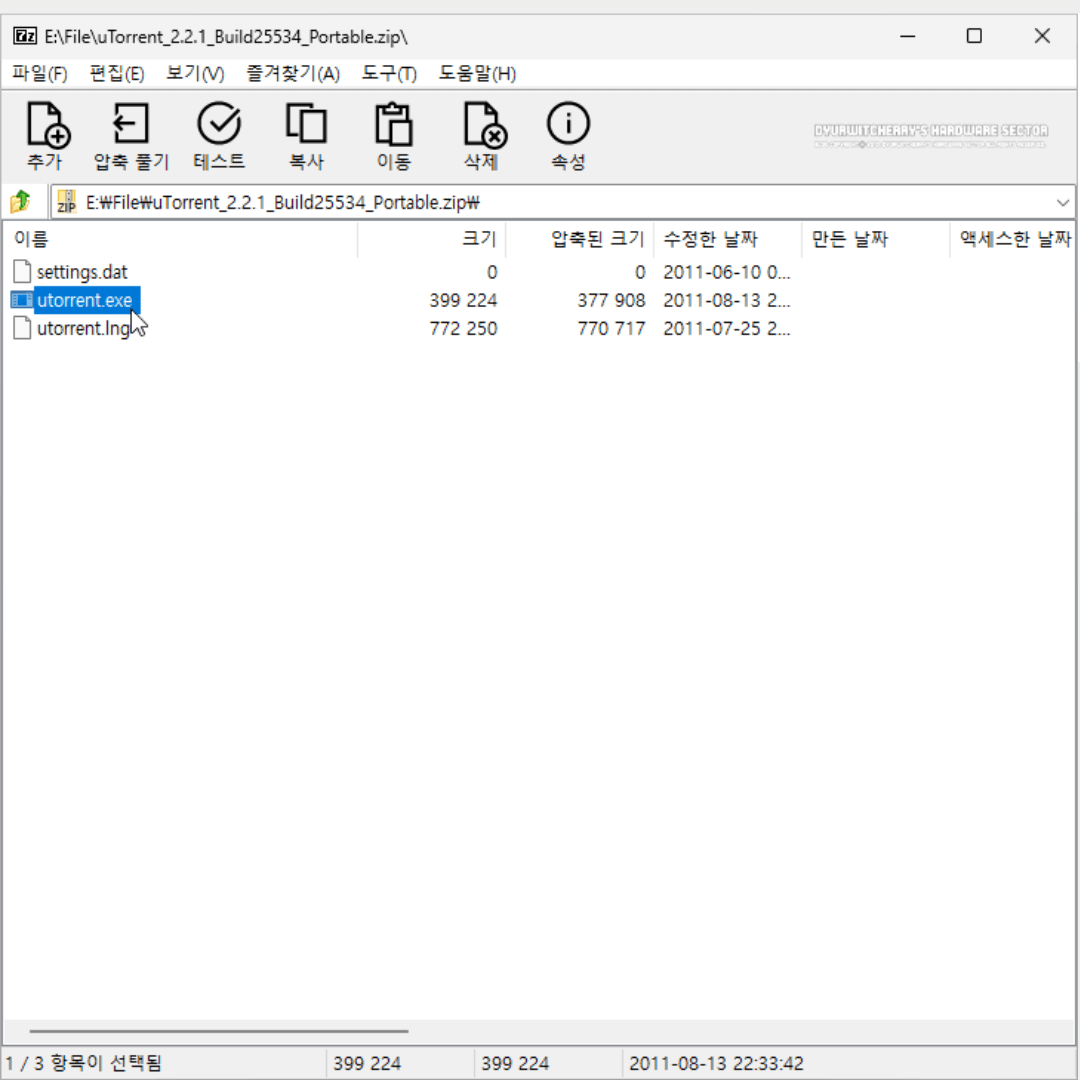Click the utorrent.lng file icon

click(22, 328)
